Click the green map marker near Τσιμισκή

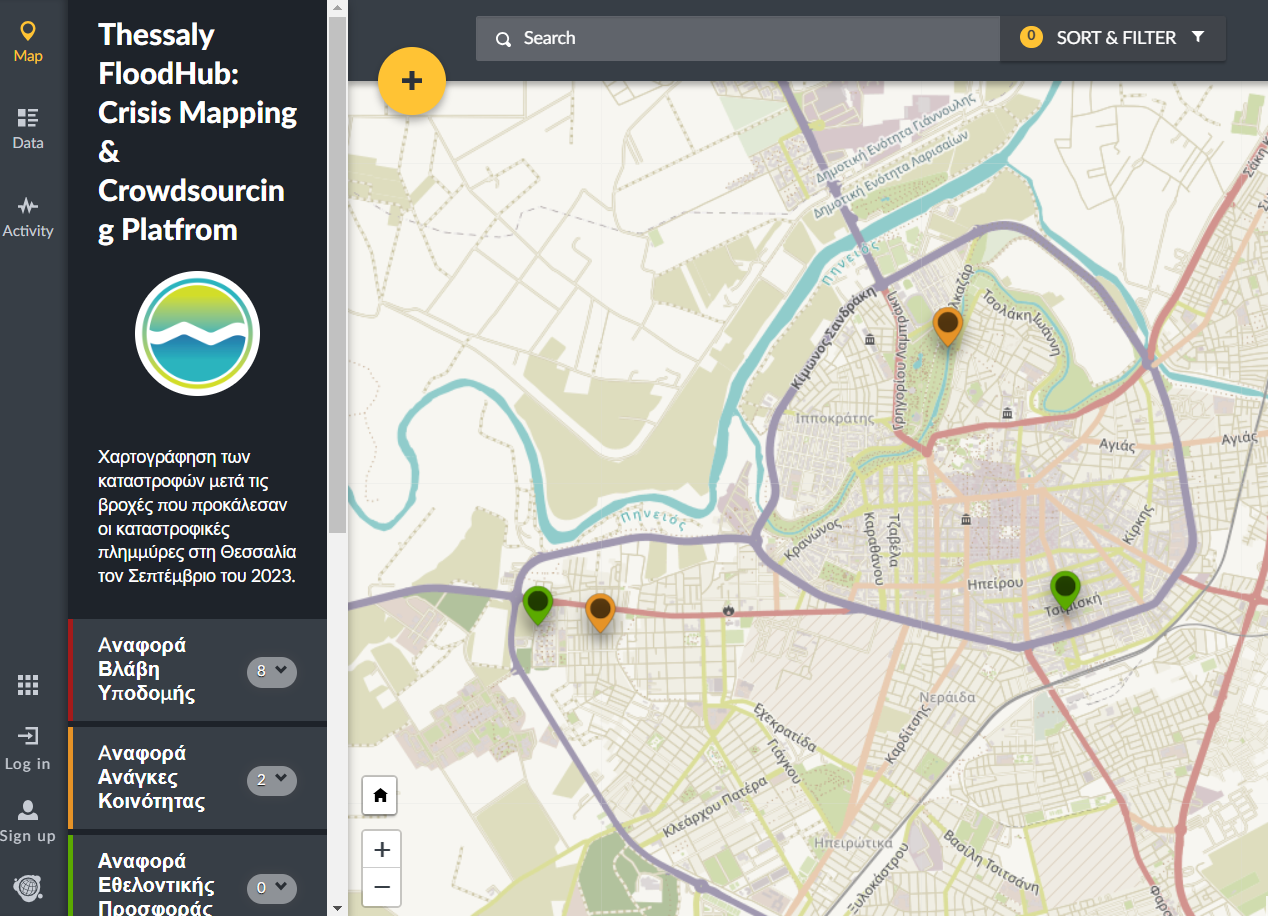pyautogui.click(x=1065, y=588)
